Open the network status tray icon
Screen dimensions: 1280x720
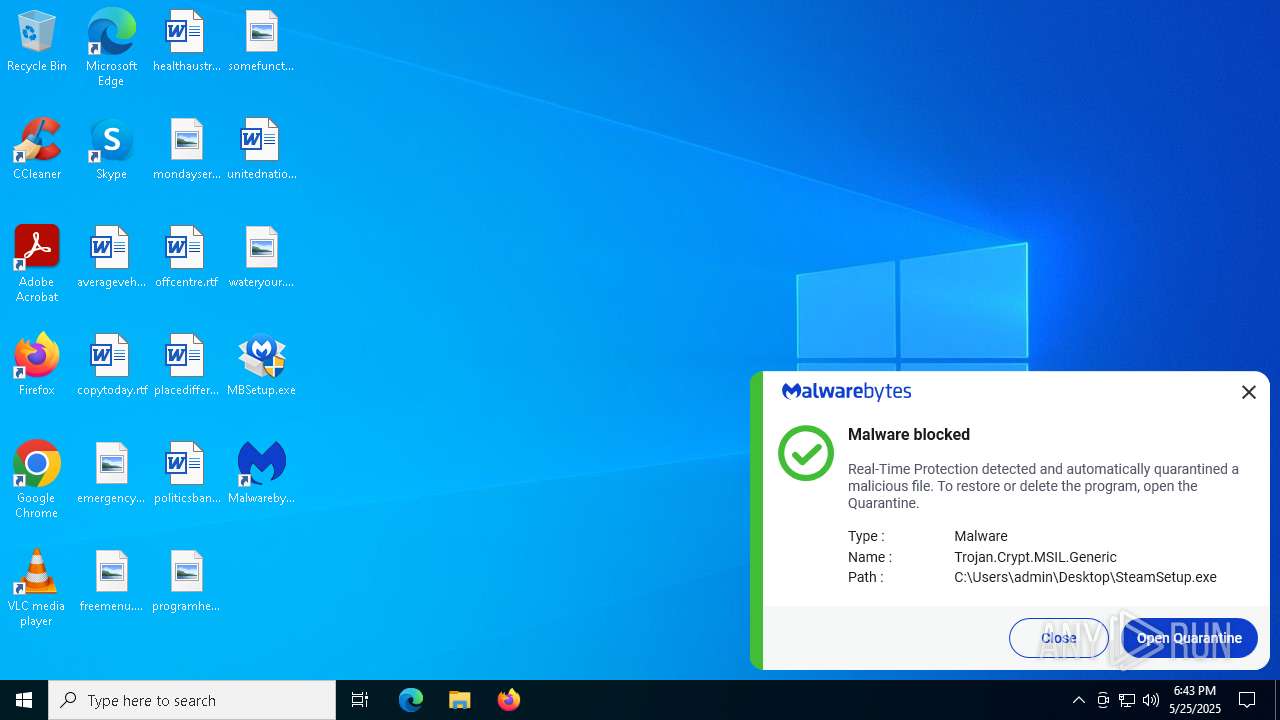point(1127,700)
